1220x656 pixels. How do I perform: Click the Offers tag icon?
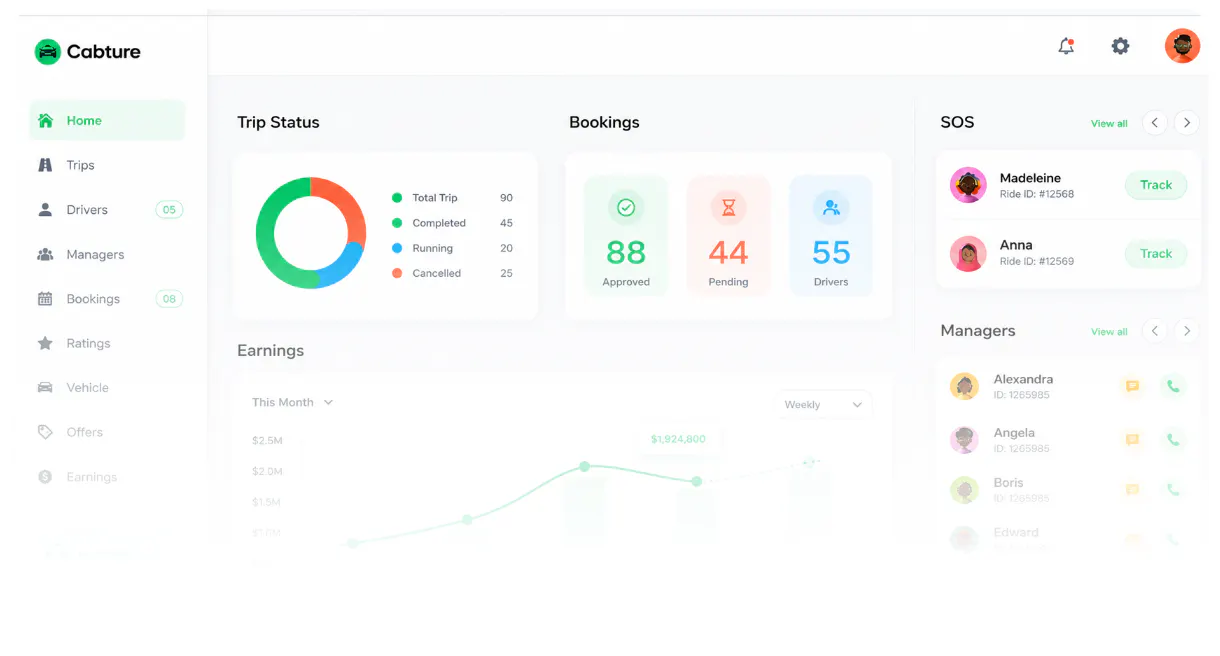[45, 432]
